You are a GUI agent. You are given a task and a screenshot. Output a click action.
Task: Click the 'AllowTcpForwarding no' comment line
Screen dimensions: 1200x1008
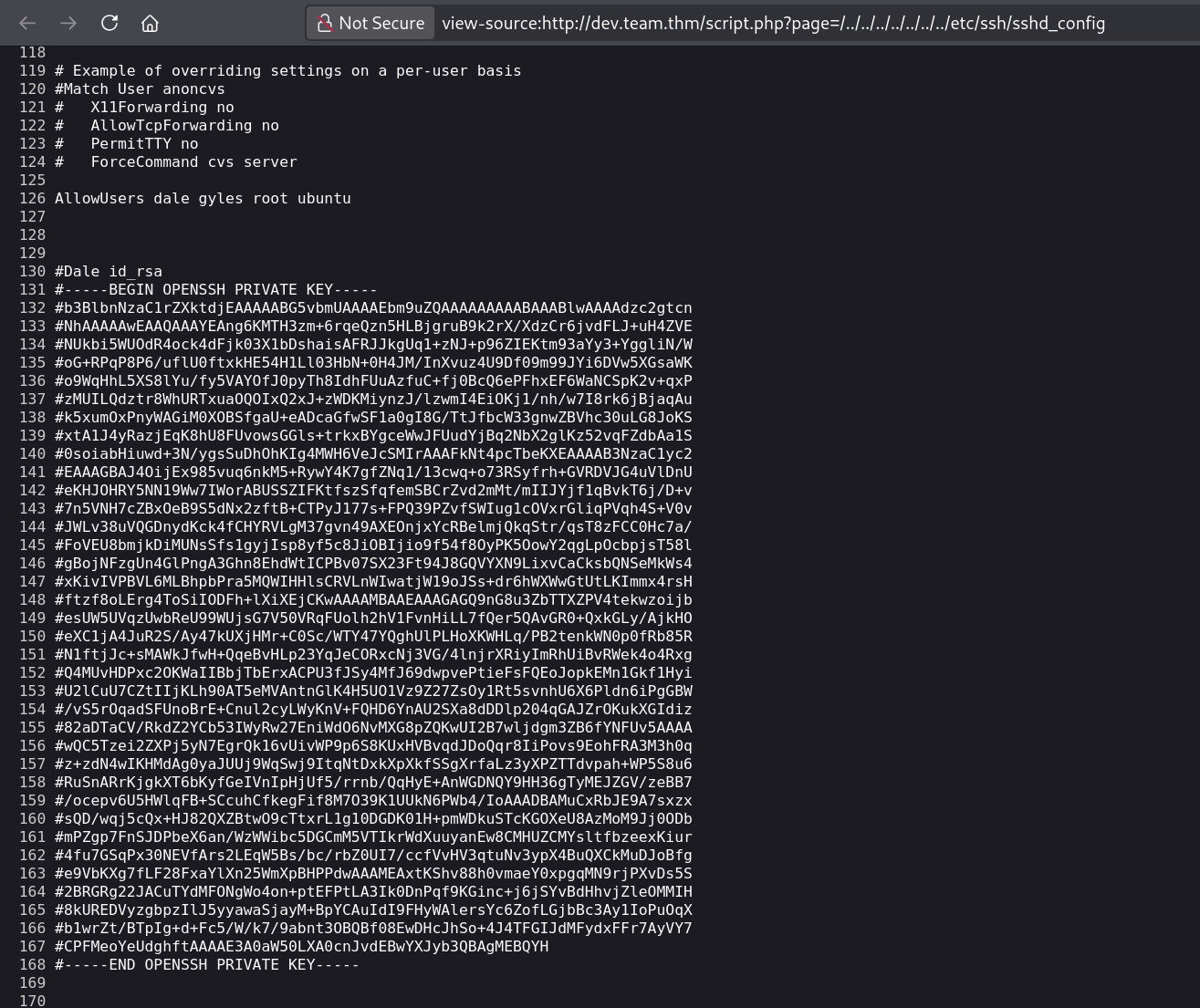pyautogui.click(x=167, y=125)
